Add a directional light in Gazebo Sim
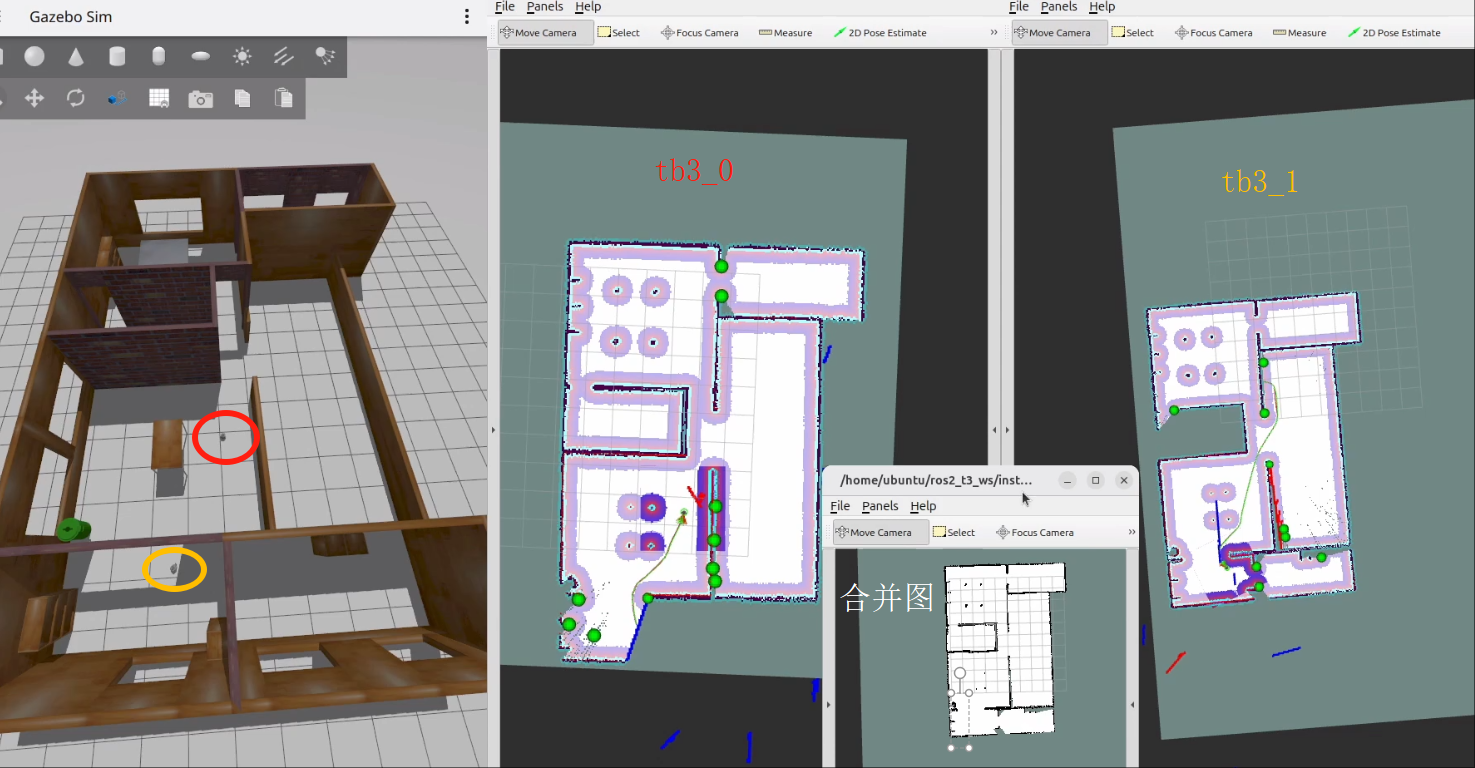The height and width of the screenshot is (768, 1475). (283, 56)
